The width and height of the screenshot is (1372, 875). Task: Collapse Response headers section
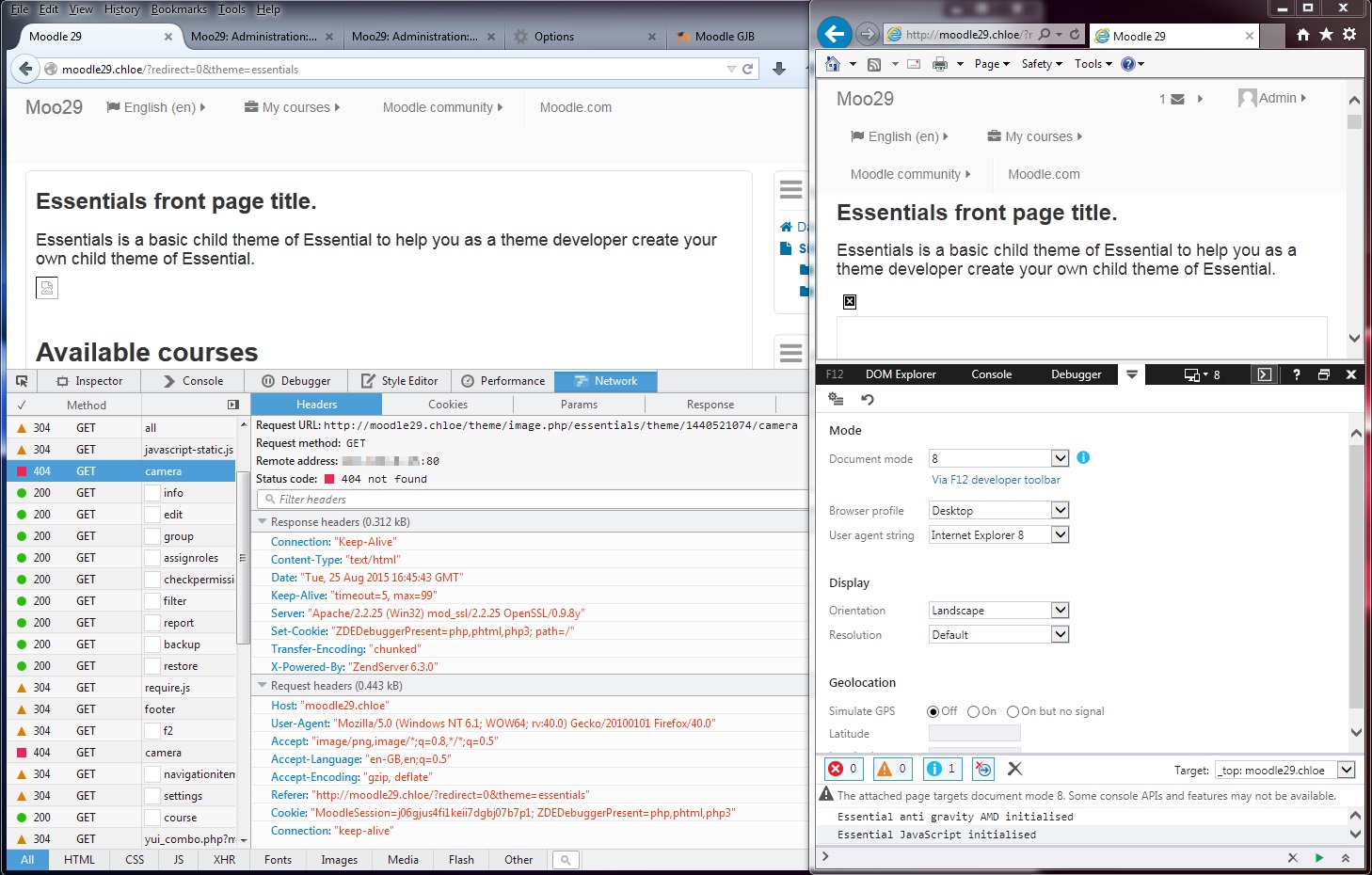click(263, 522)
